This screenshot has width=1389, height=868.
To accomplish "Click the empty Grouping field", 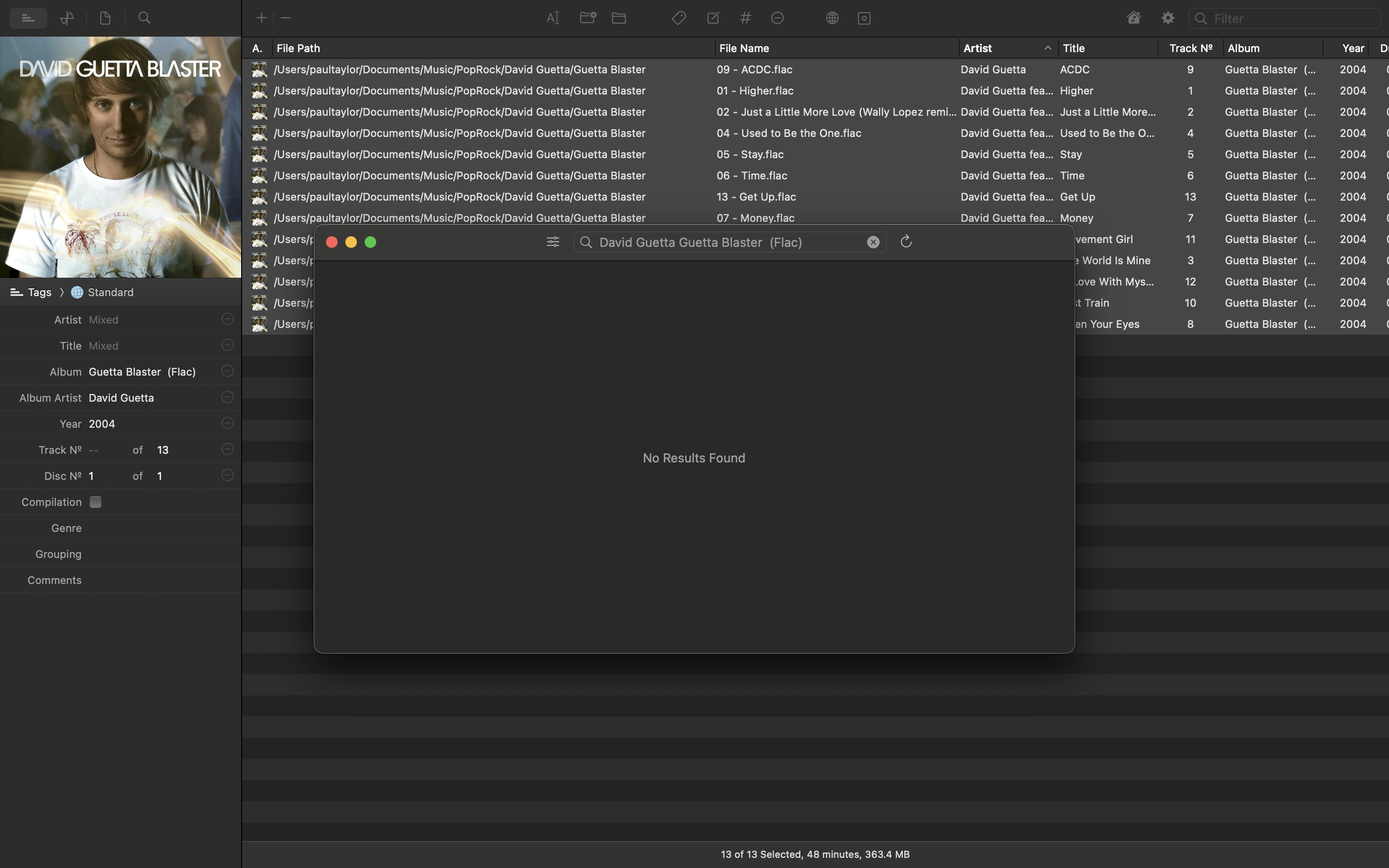I will click(x=161, y=554).
